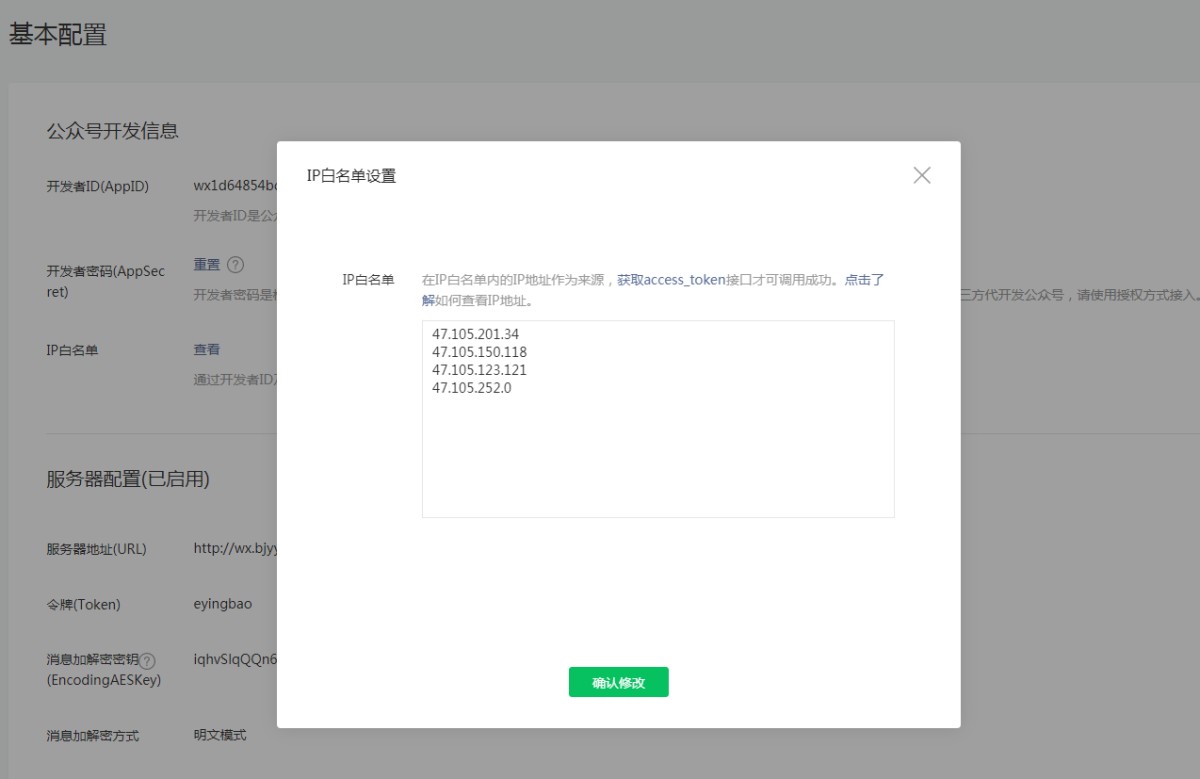This screenshot has width=1200, height=779.
Task: Click the green 确认修改 button
Action: pyautogui.click(x=618, y=682)
